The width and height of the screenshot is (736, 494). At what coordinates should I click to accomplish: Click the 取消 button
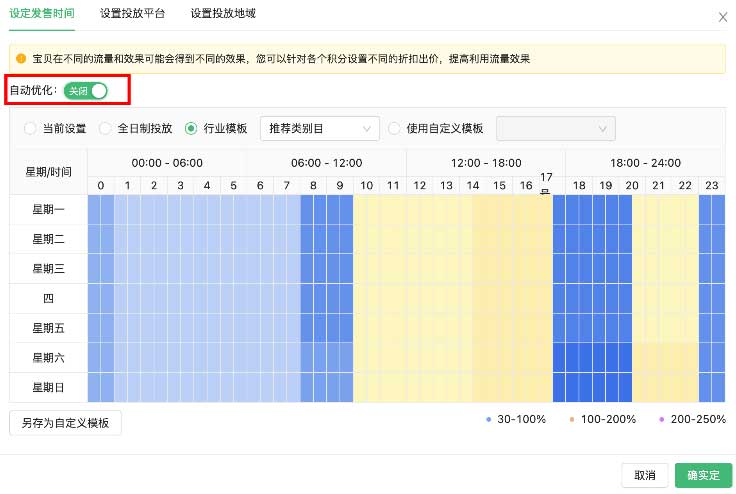645,476
